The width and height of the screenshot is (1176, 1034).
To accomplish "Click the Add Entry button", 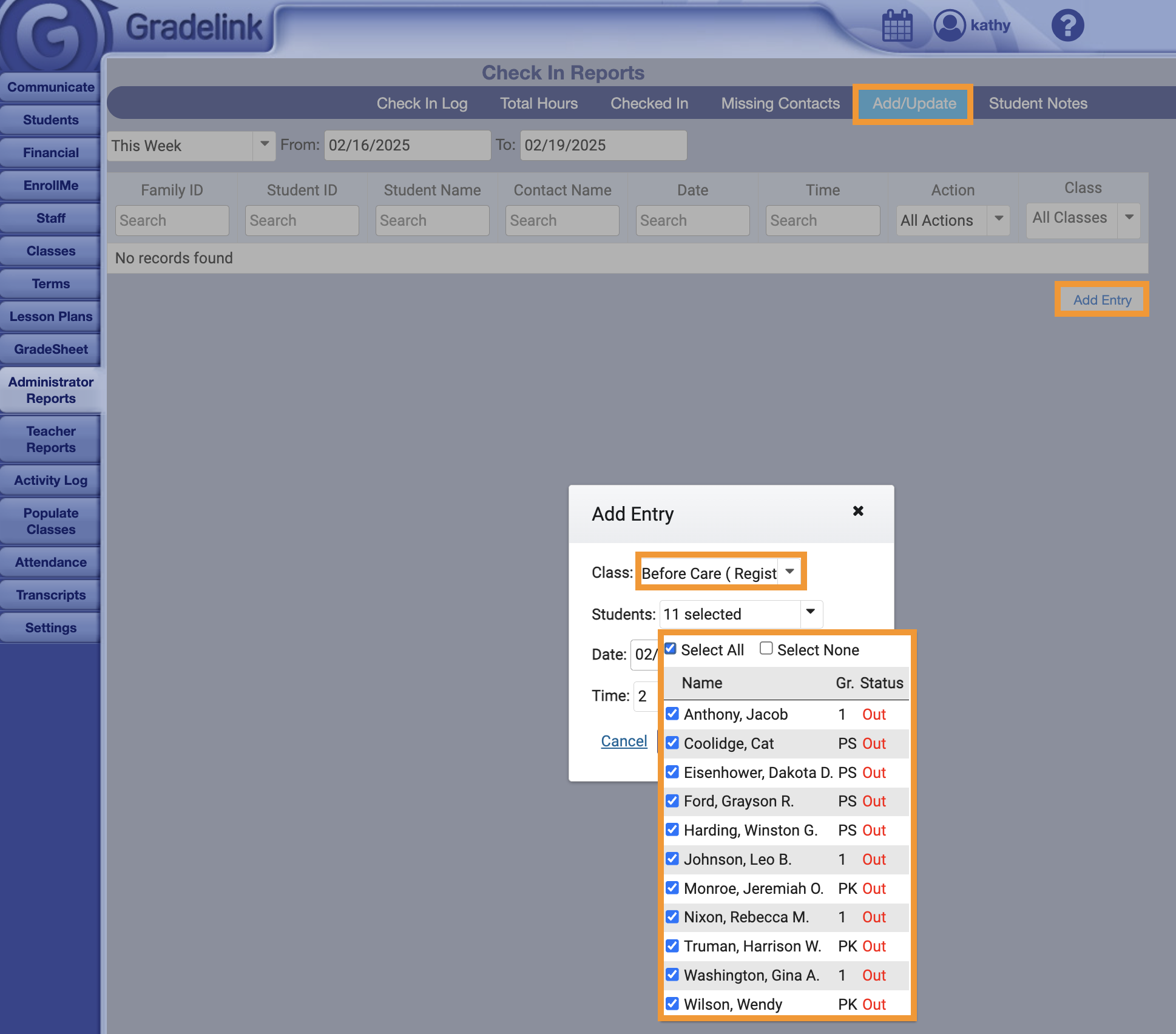I will coord(1101,300).
